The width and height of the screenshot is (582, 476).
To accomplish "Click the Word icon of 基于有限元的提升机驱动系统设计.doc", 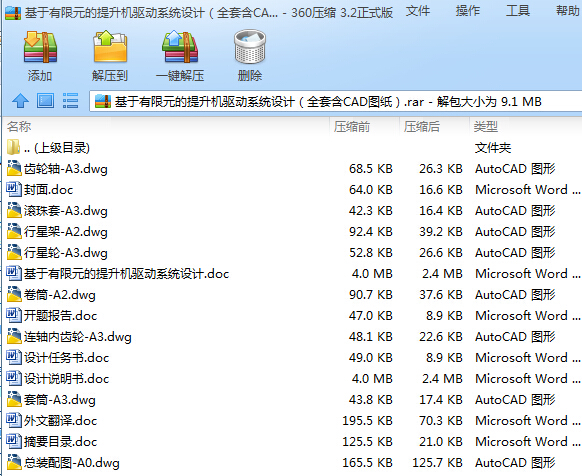I will (x=14, y=273).
